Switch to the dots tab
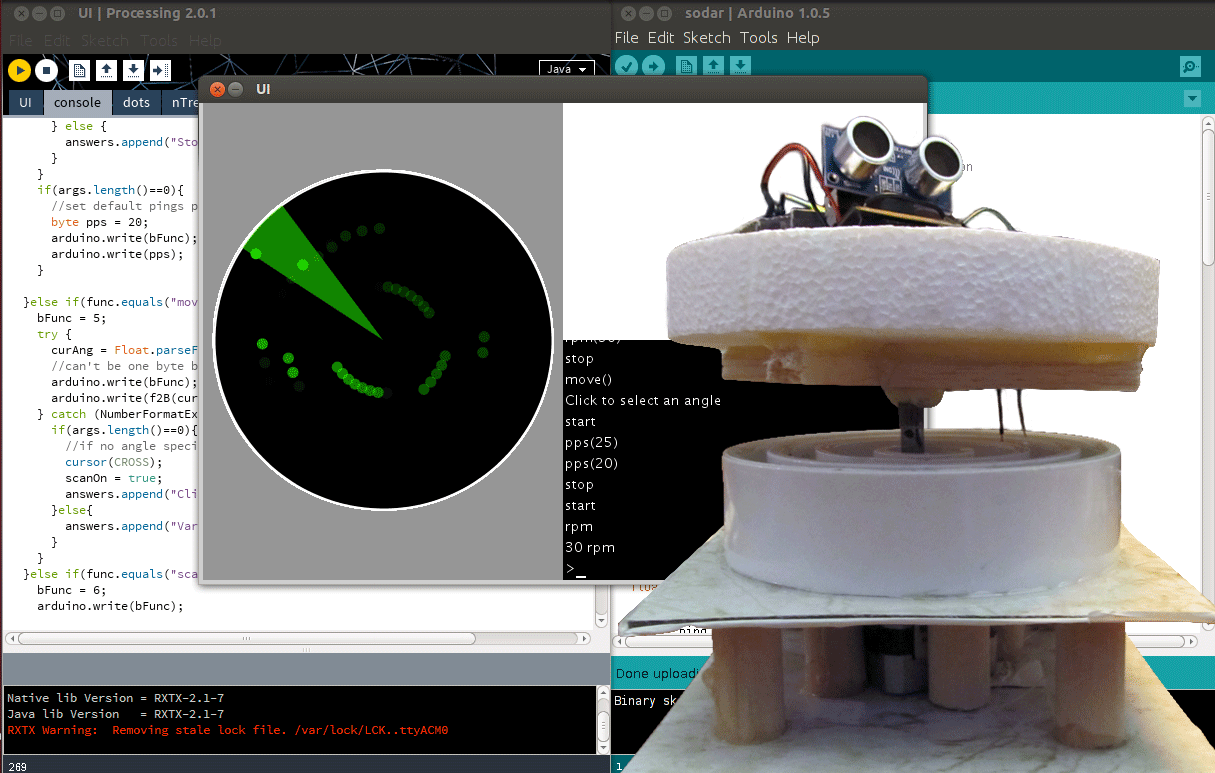 click(x=136, y=102)
